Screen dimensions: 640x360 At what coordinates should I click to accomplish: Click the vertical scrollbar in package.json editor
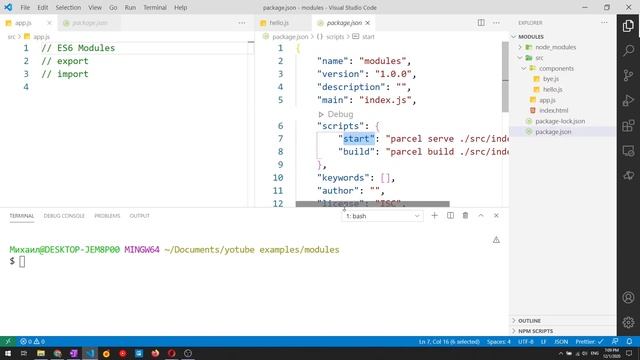coord(505,77)
